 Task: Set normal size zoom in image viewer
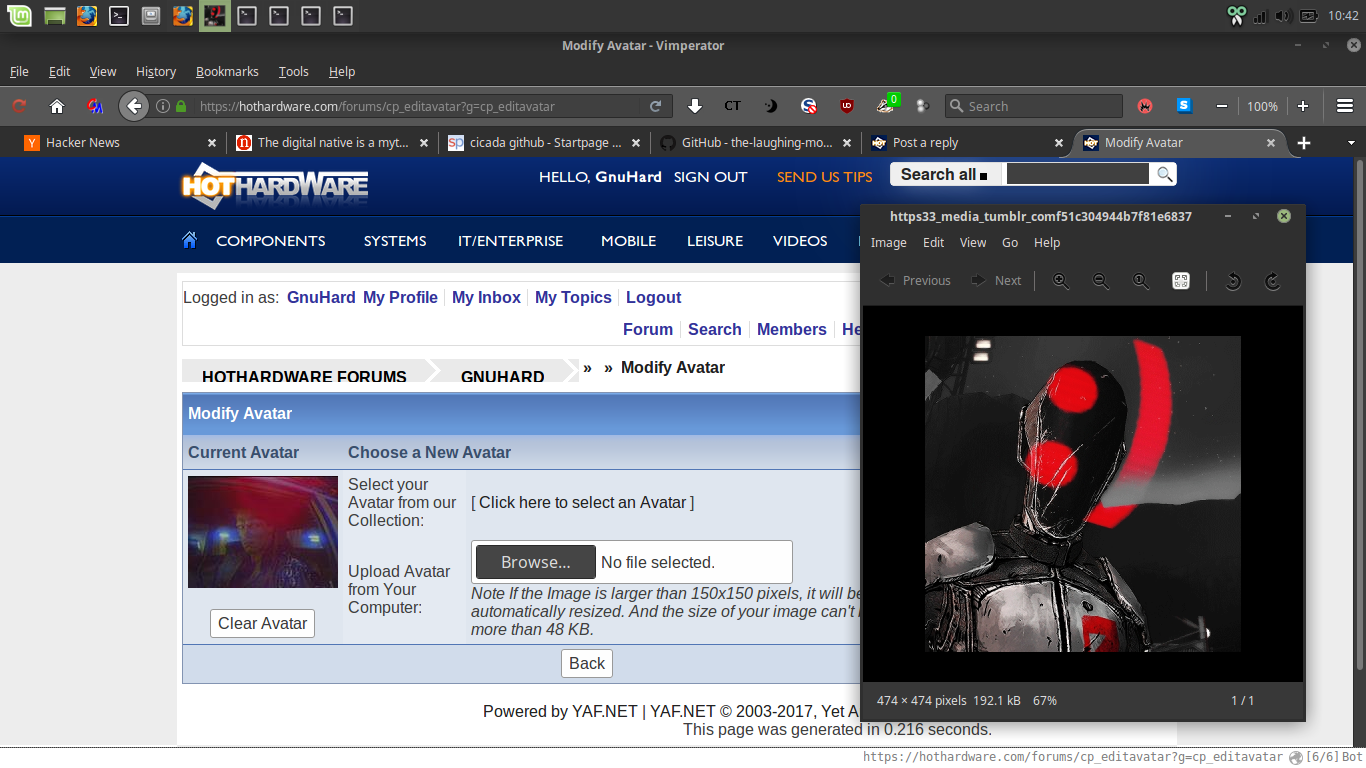[1141, 281]
